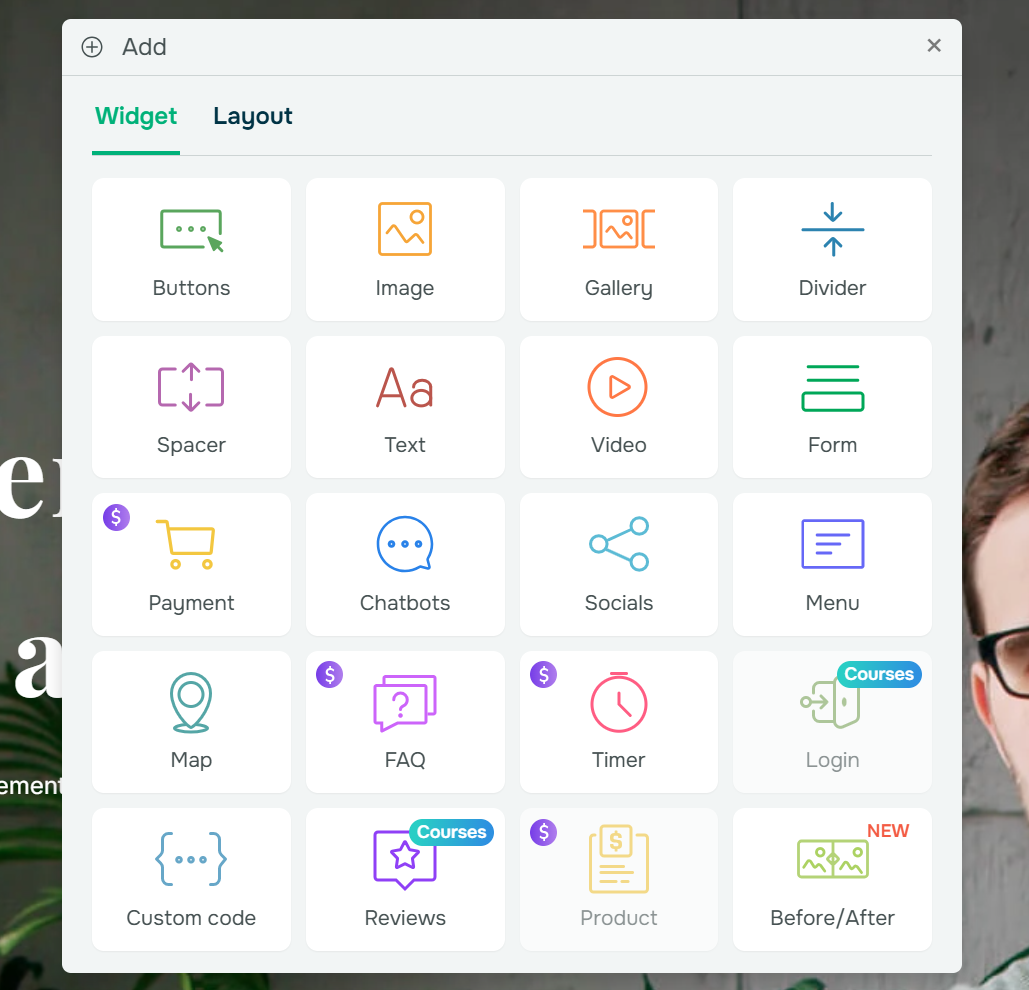Add a Buttons widget
The width and height of the screenshot is (1029, 990).
[x=191, y=249]
